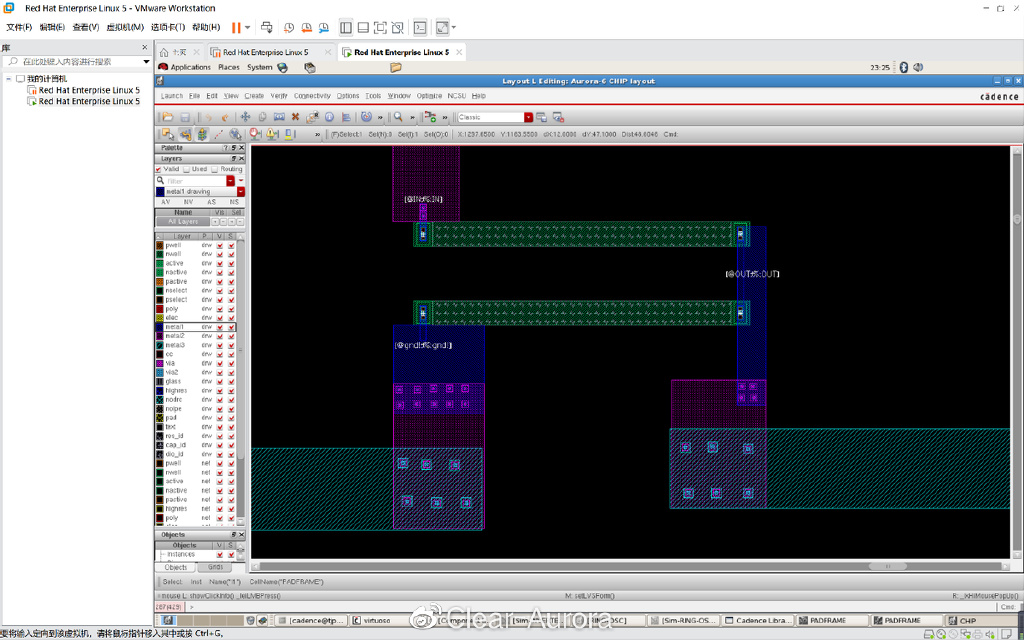This screenshot has width=1024, height=640.
Task: Open the VMware library search dropdown arrow
Action: pyautogui.click(x=146, y=61)
